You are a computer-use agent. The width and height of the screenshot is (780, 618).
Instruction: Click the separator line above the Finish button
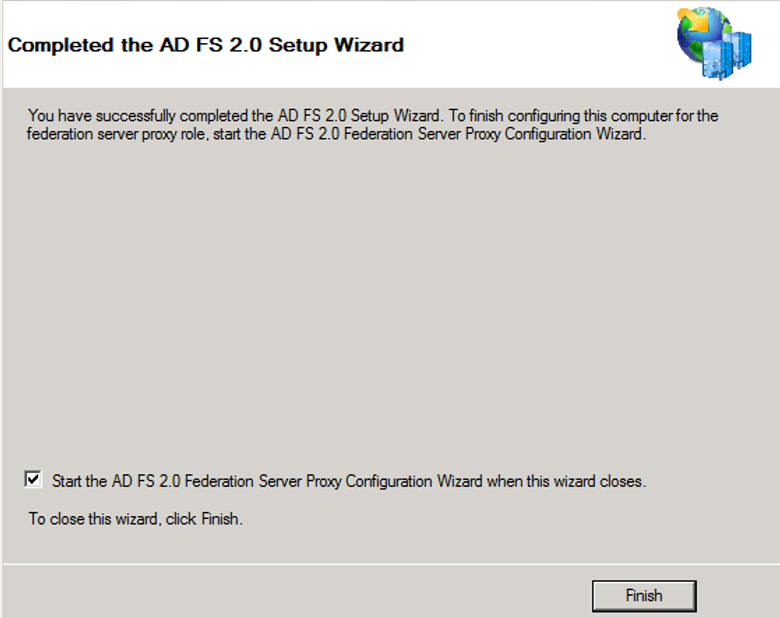390,564
